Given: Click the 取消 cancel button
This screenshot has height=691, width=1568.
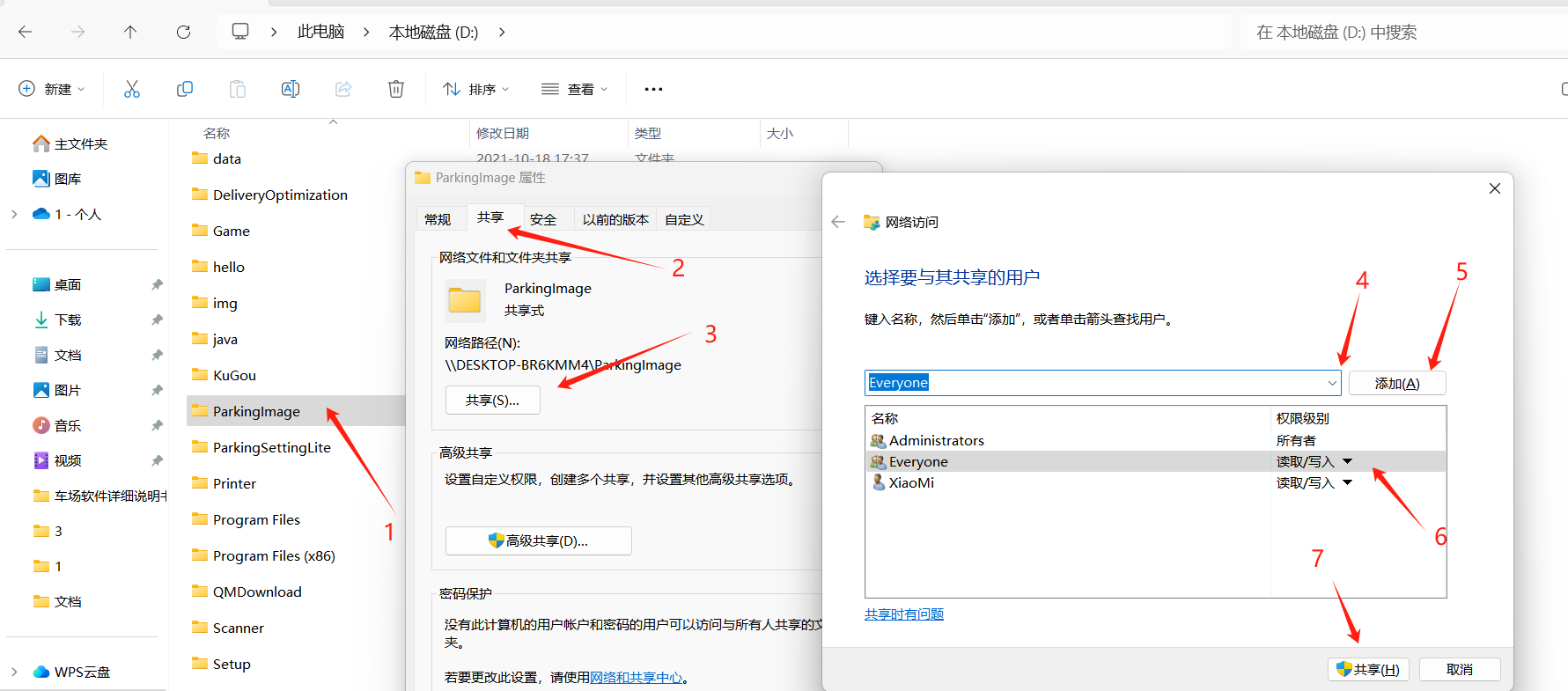Looking at the screenshot, I should (1460, 669).
